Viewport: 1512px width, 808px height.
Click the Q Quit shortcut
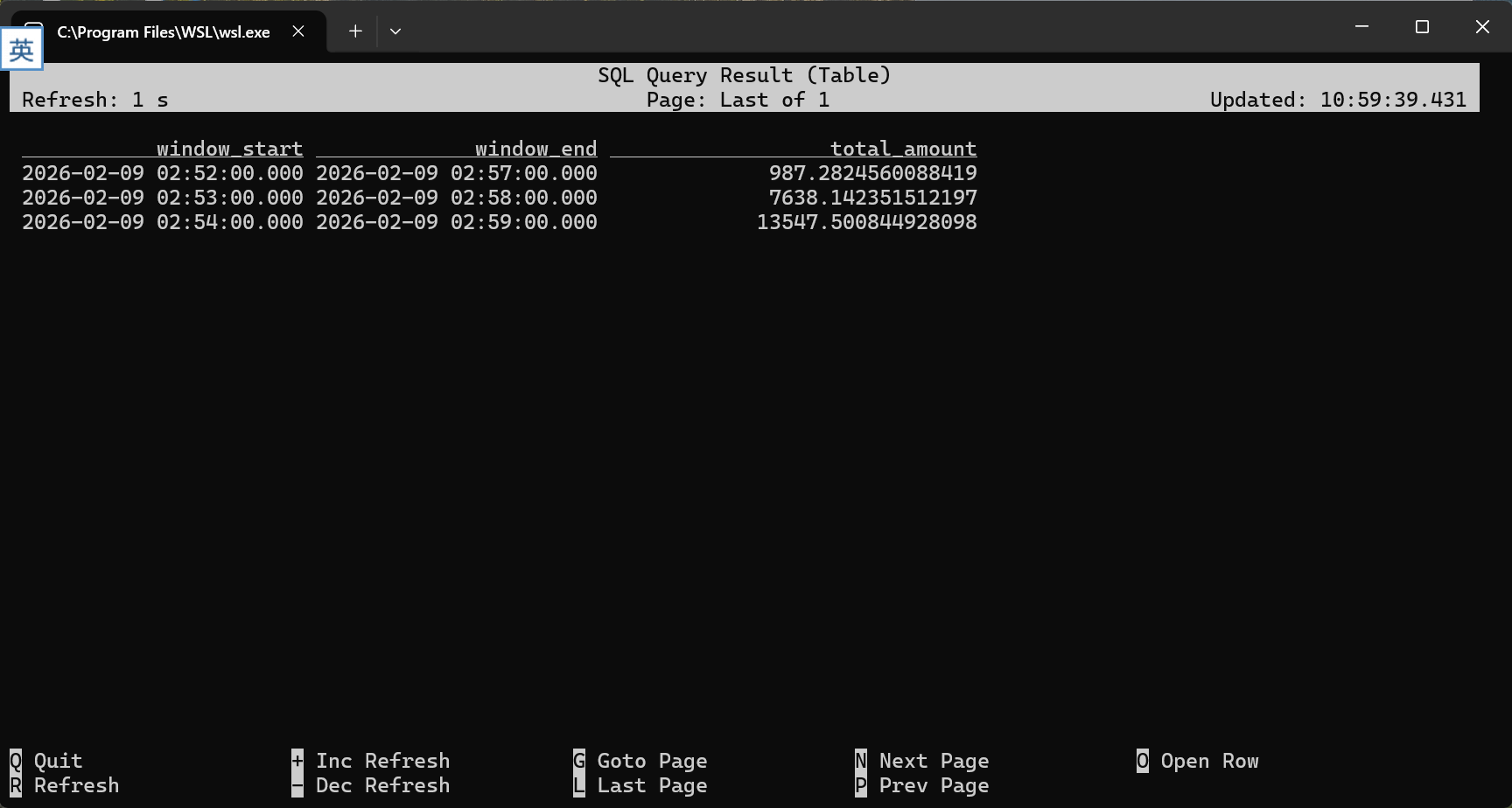tap(47, 761)
